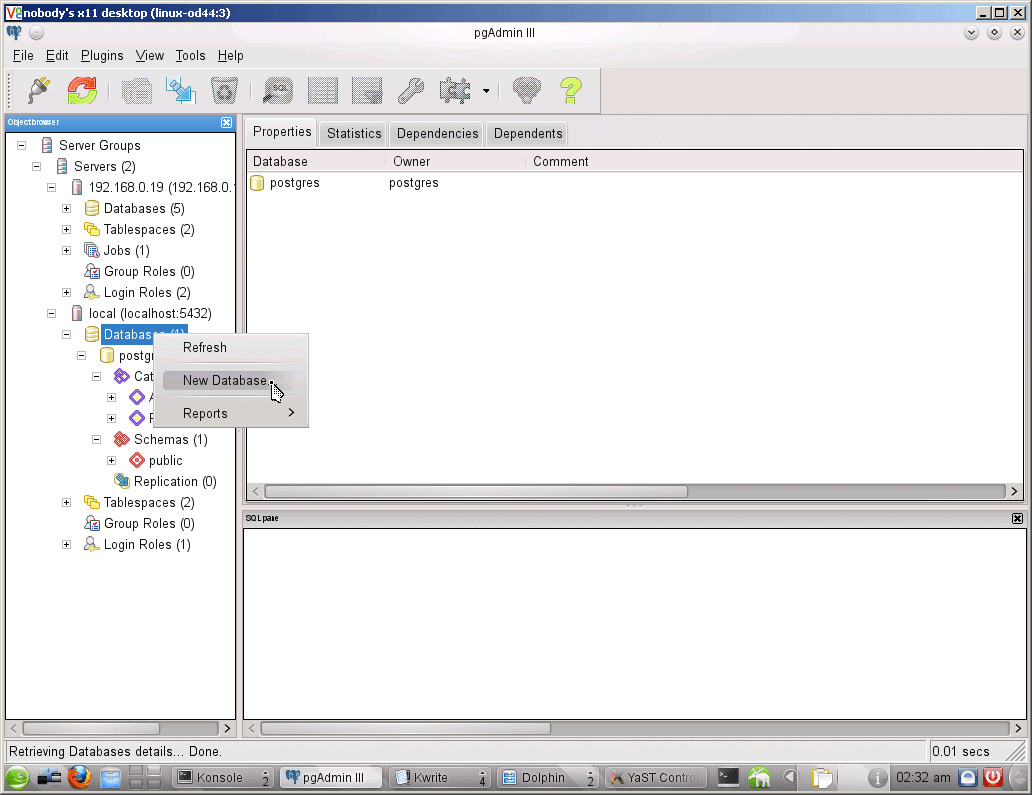
Task: Click the Create new object toolbar icon
Action: point(180,90)
